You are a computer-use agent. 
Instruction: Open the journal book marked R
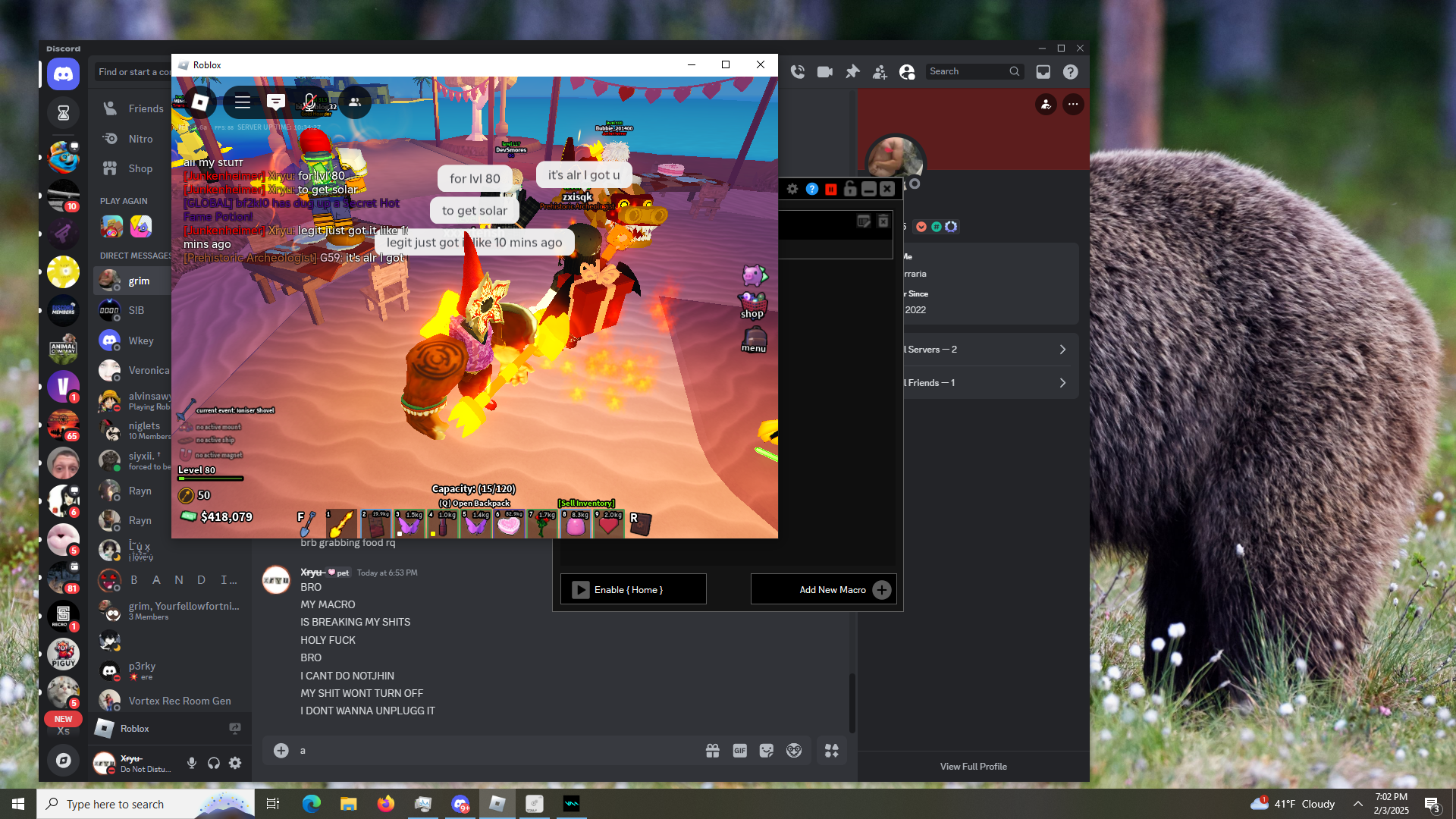click(x=640, y=523)
